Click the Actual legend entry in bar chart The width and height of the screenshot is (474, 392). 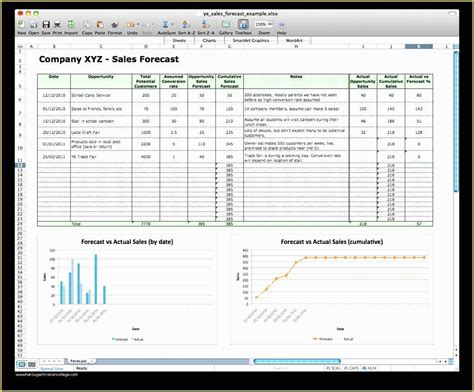tap(137, 339)
